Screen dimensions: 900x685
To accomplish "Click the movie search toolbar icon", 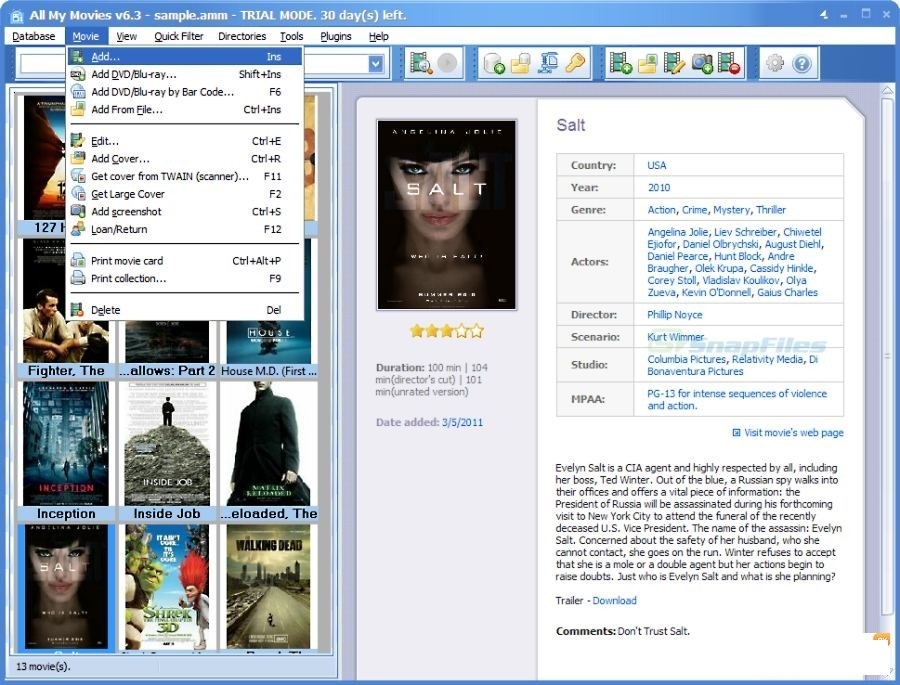I will [420, 64].
